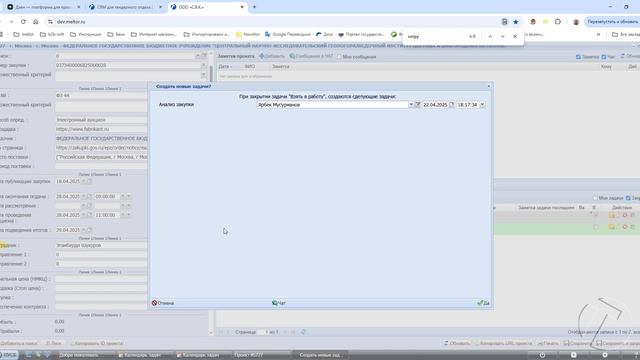Close the find-in-page bar

pos(515,36)
